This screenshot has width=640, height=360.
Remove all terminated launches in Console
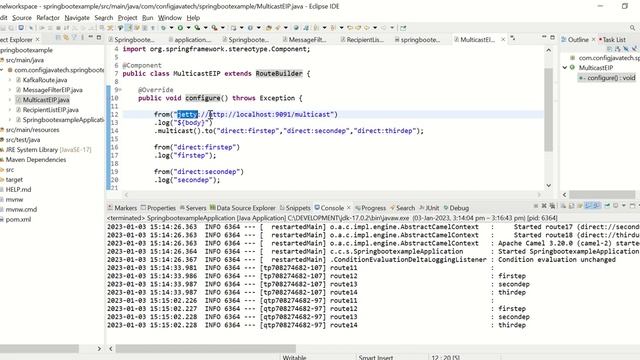[x=553, y=206]
